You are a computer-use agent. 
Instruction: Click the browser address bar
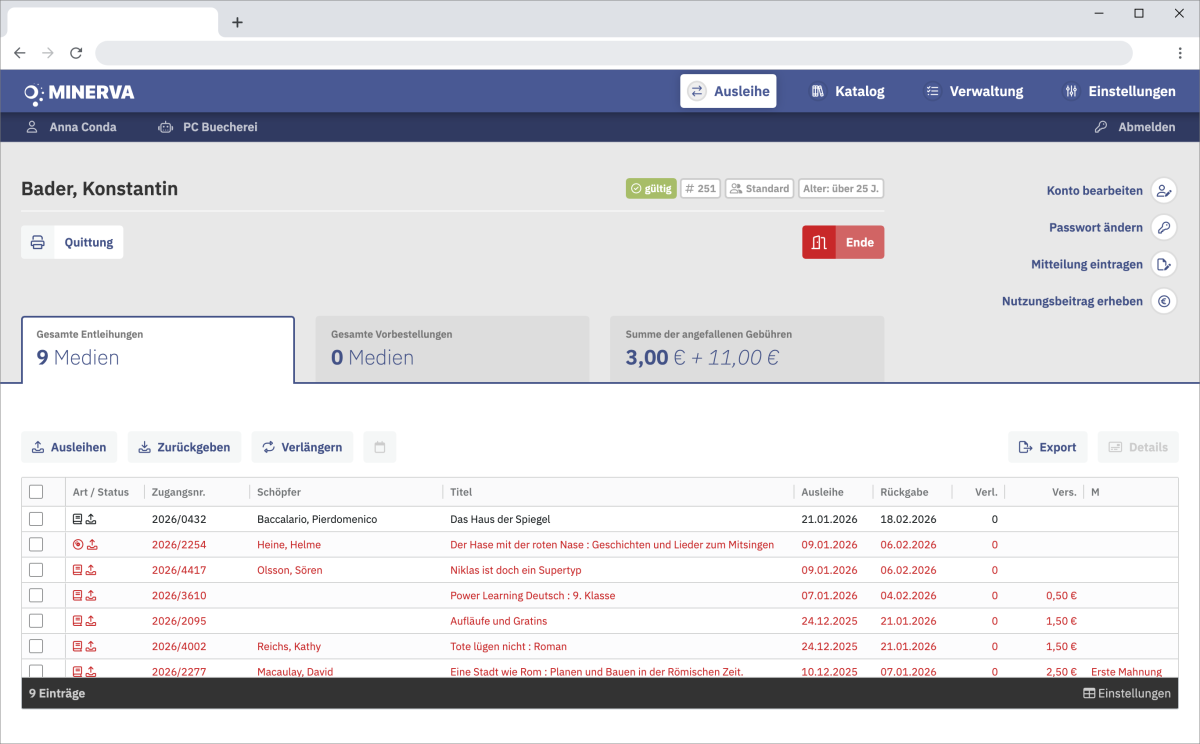(613, 53)
